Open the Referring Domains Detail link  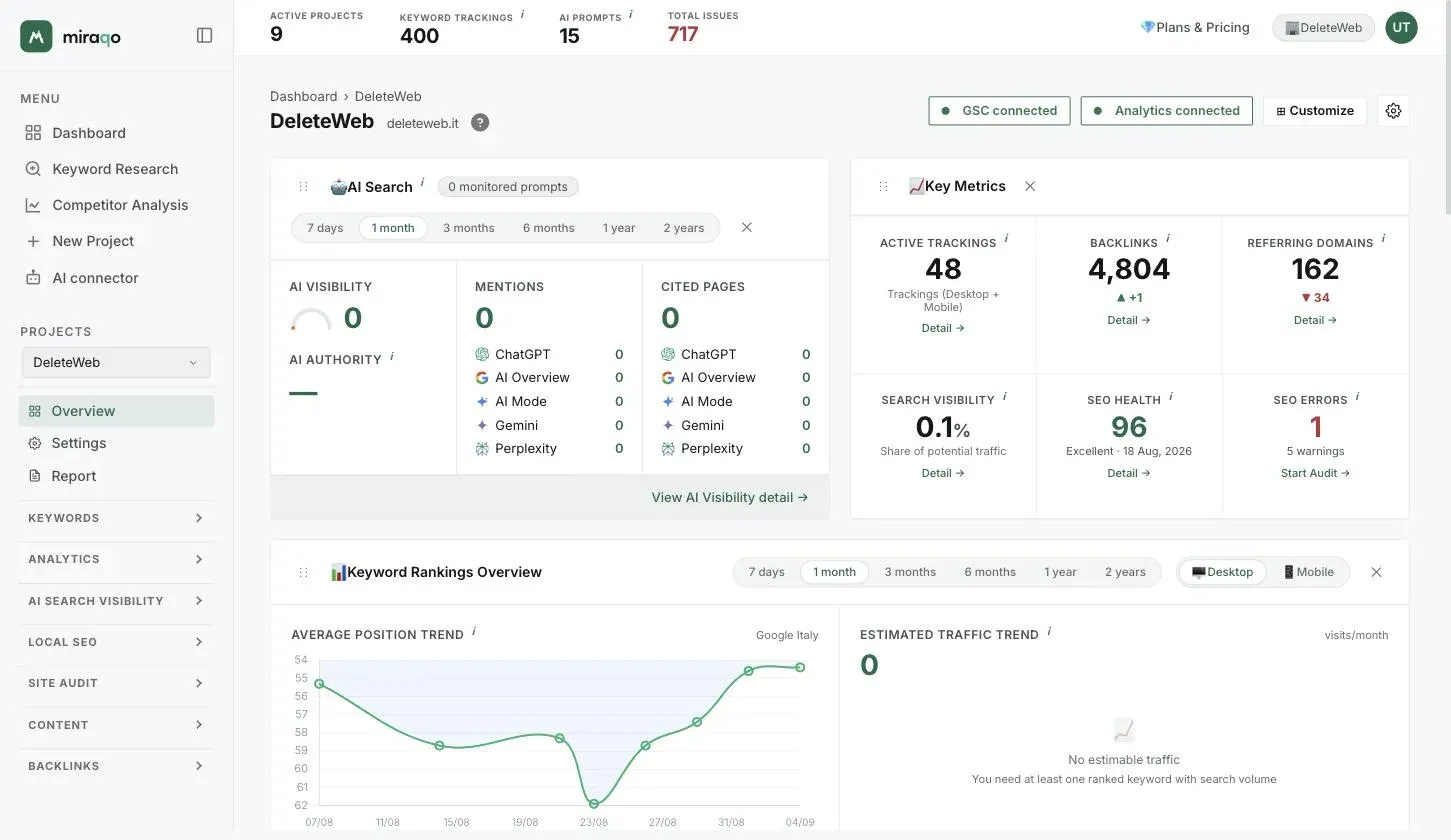click(1315, 320)
